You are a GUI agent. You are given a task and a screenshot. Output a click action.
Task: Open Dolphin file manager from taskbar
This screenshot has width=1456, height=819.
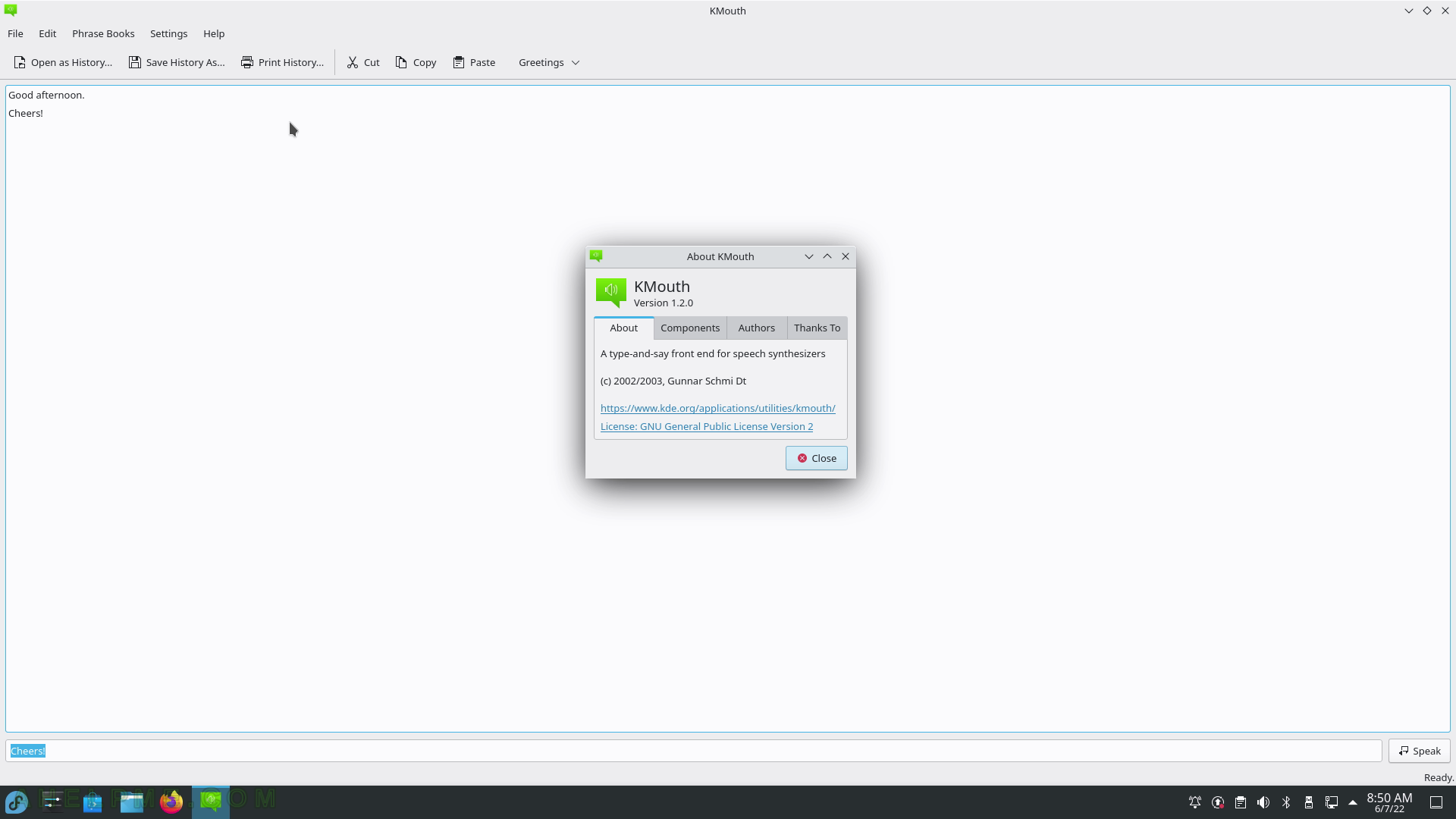(132, 802)
